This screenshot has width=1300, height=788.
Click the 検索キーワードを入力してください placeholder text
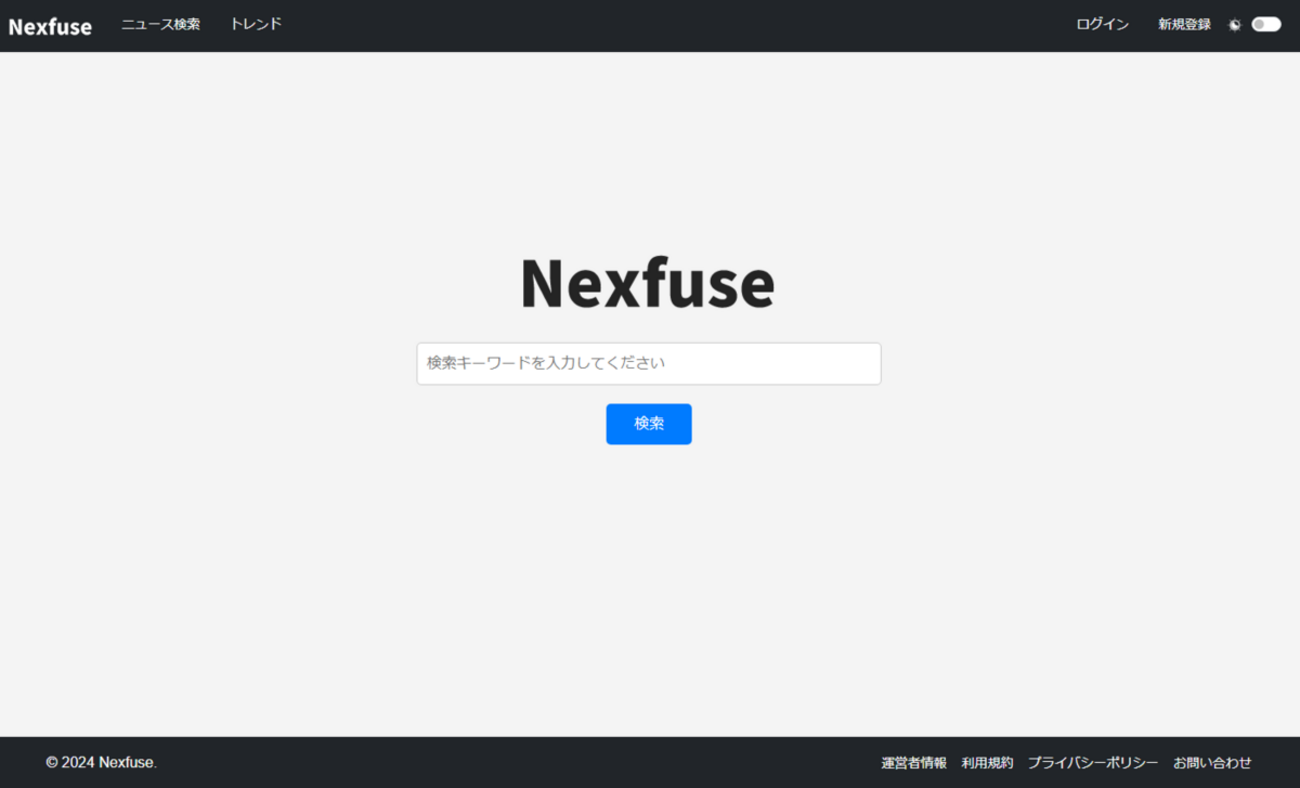click(x=546, y=363)
